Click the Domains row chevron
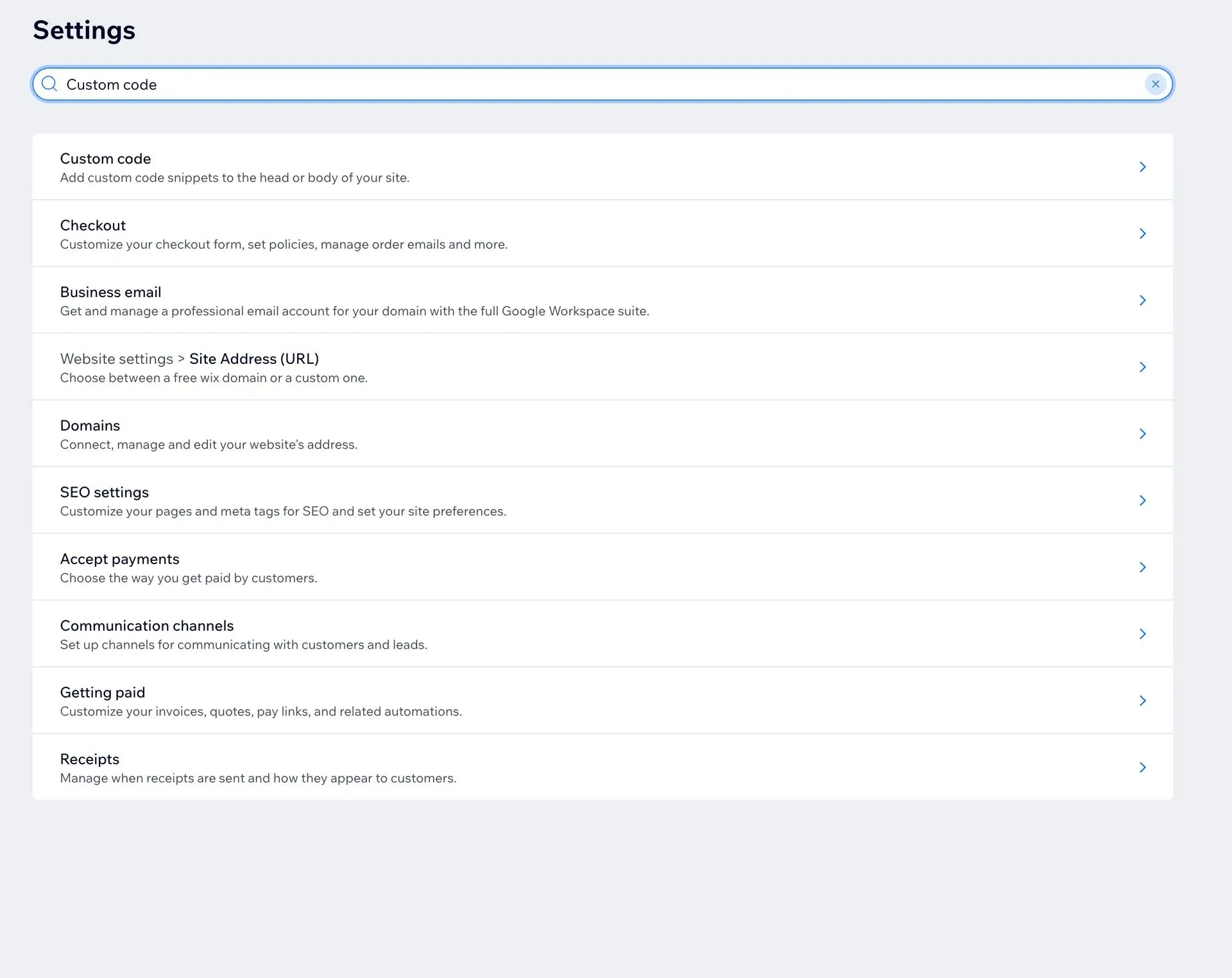 click(1142, 434)
